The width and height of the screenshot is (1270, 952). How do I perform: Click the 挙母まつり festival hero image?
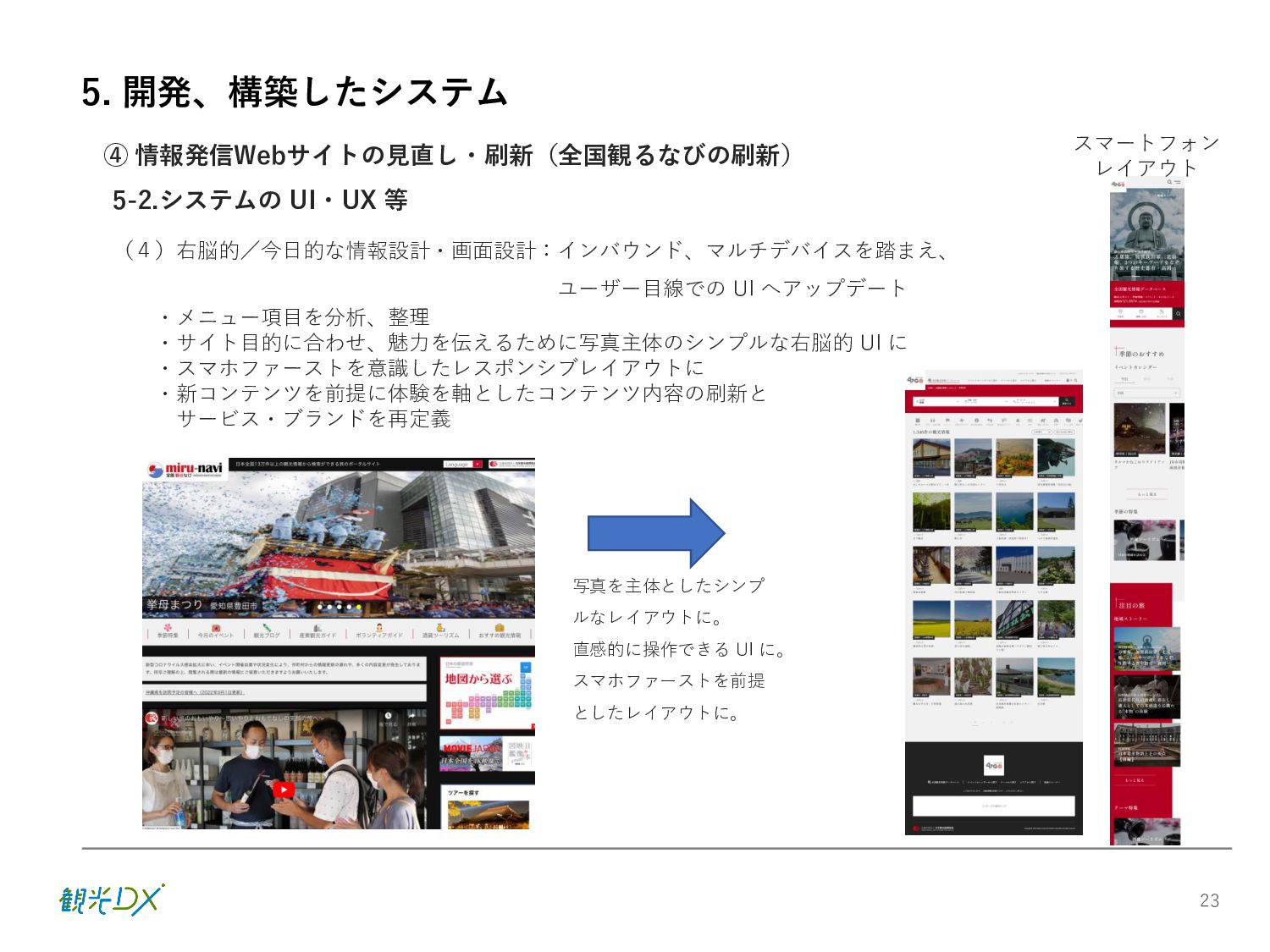[x=339, y=542]
